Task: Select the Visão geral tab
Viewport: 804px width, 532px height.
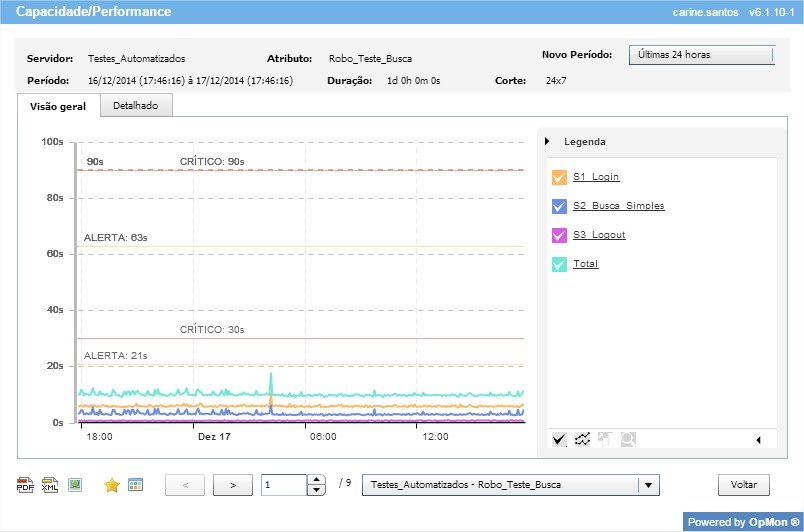Action: 58,106
